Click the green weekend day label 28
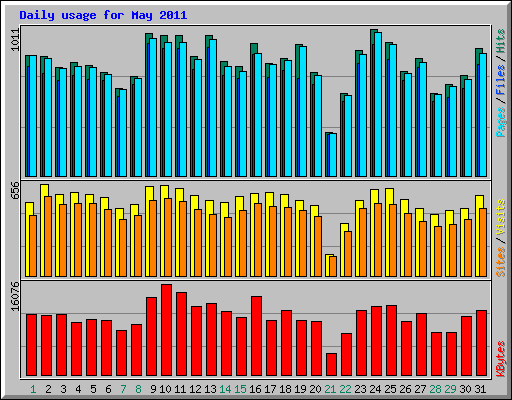This screenshot has height=400, width=512. 435,389
